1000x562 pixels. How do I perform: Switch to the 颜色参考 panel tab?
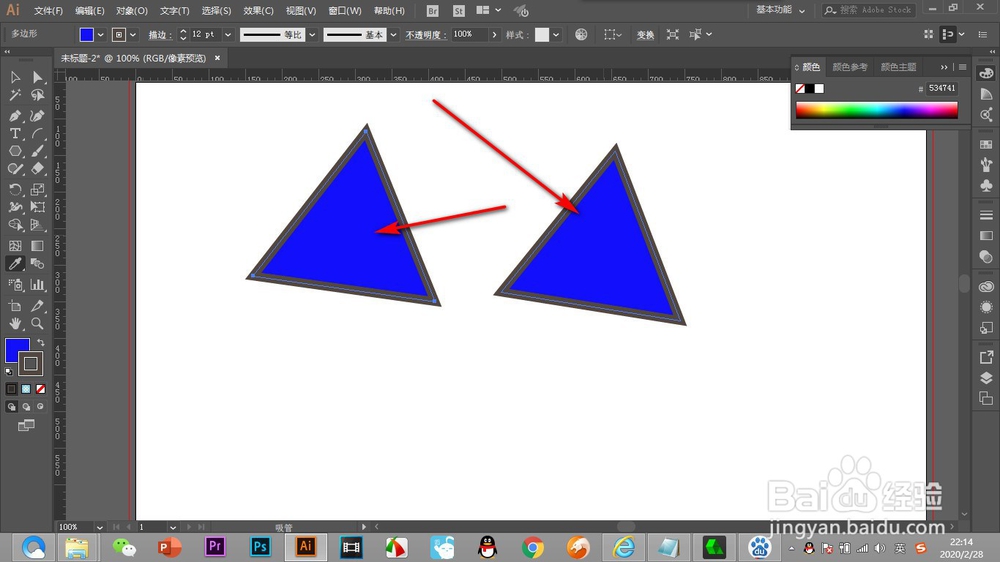point(850,67)
